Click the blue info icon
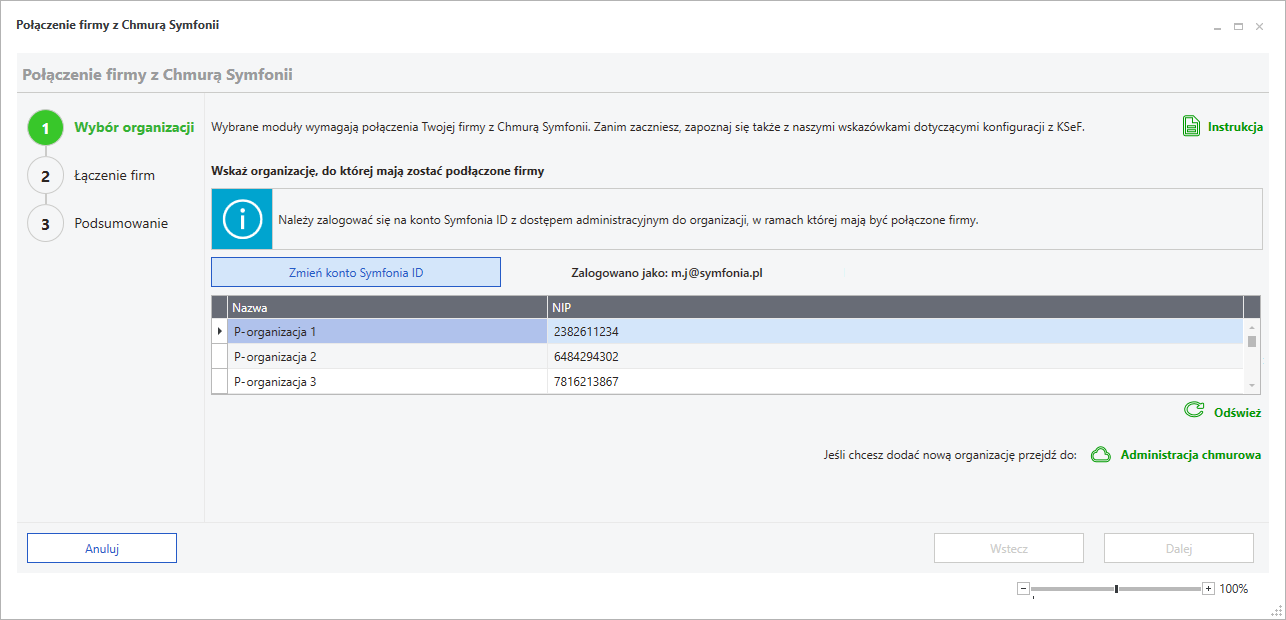The height and width of the screenshot is (620, 1286). [242, 219]
